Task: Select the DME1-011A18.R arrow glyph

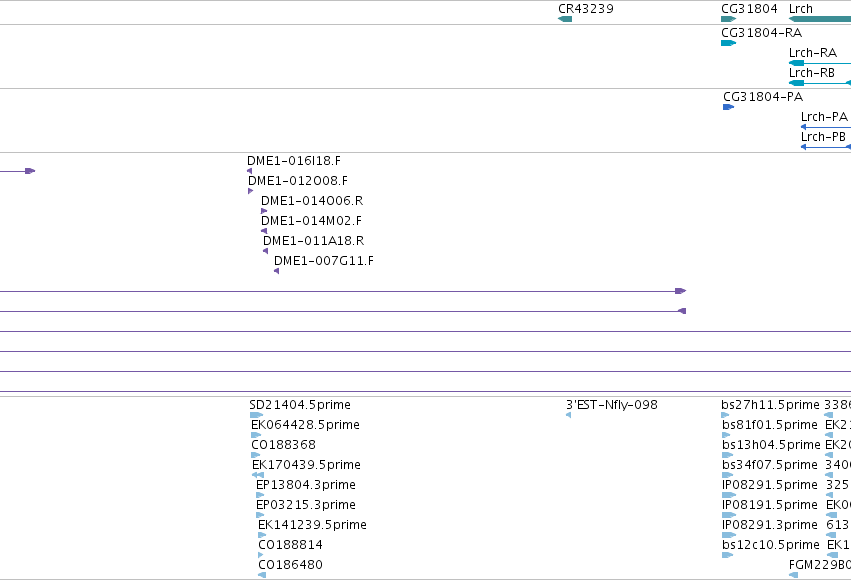Action: [x=265, y=251]
